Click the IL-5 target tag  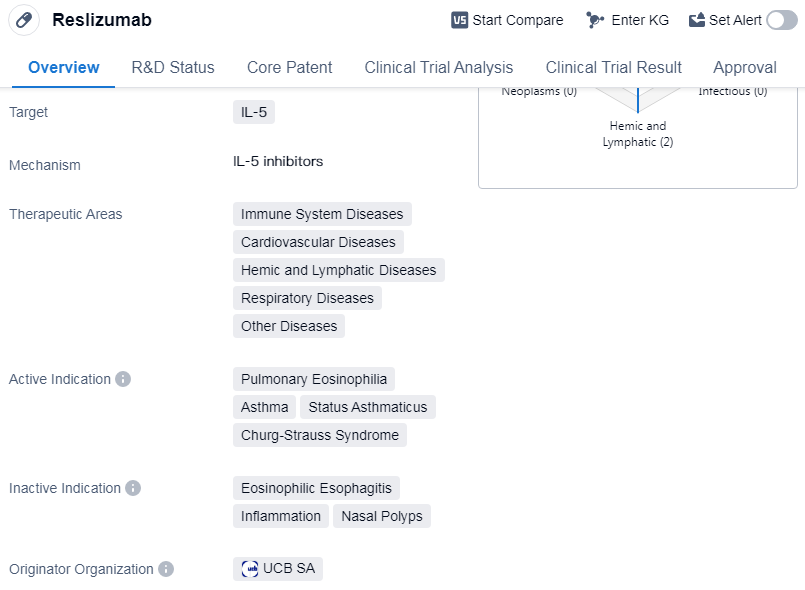[x=254, y=112]
